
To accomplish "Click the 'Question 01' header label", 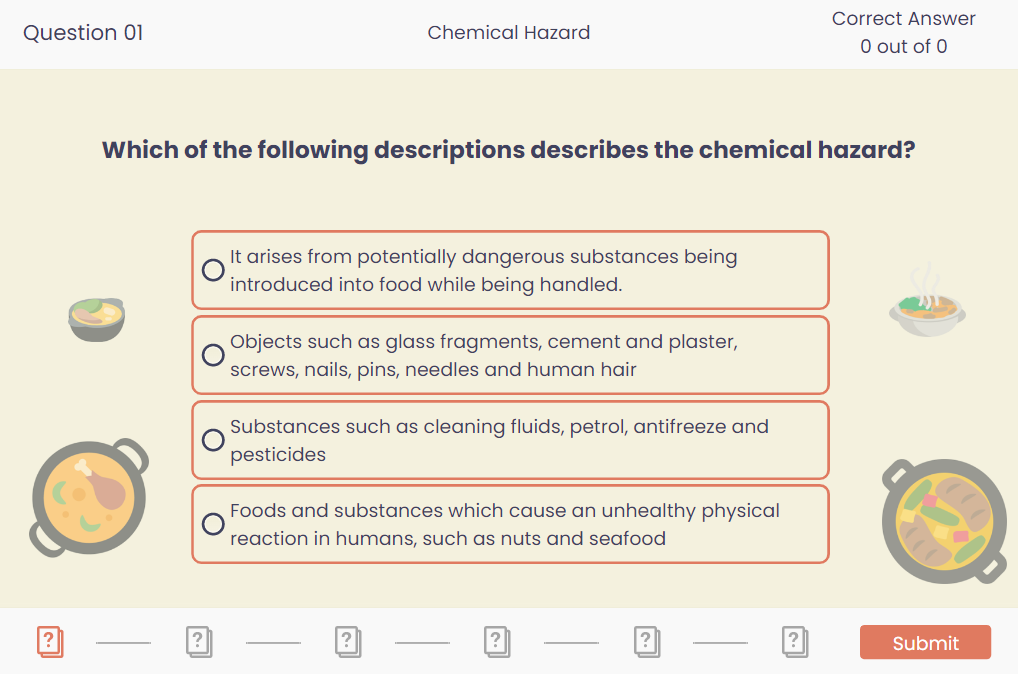I will pos(83,33).
